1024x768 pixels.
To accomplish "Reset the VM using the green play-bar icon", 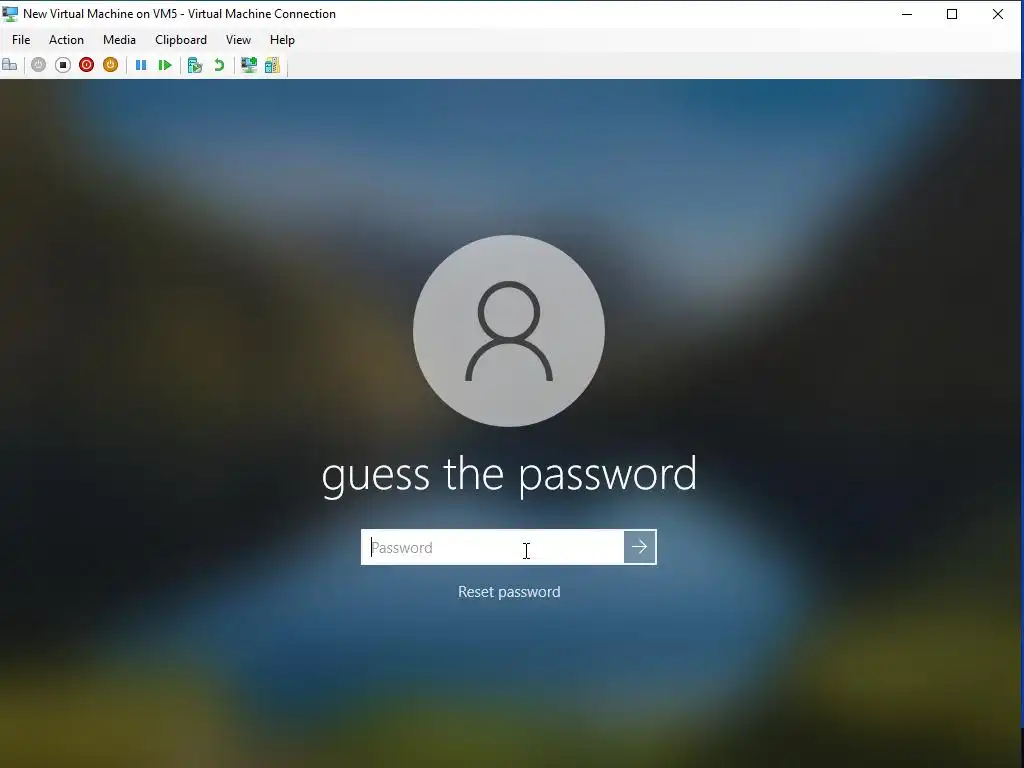I will [x=165, y=65].
